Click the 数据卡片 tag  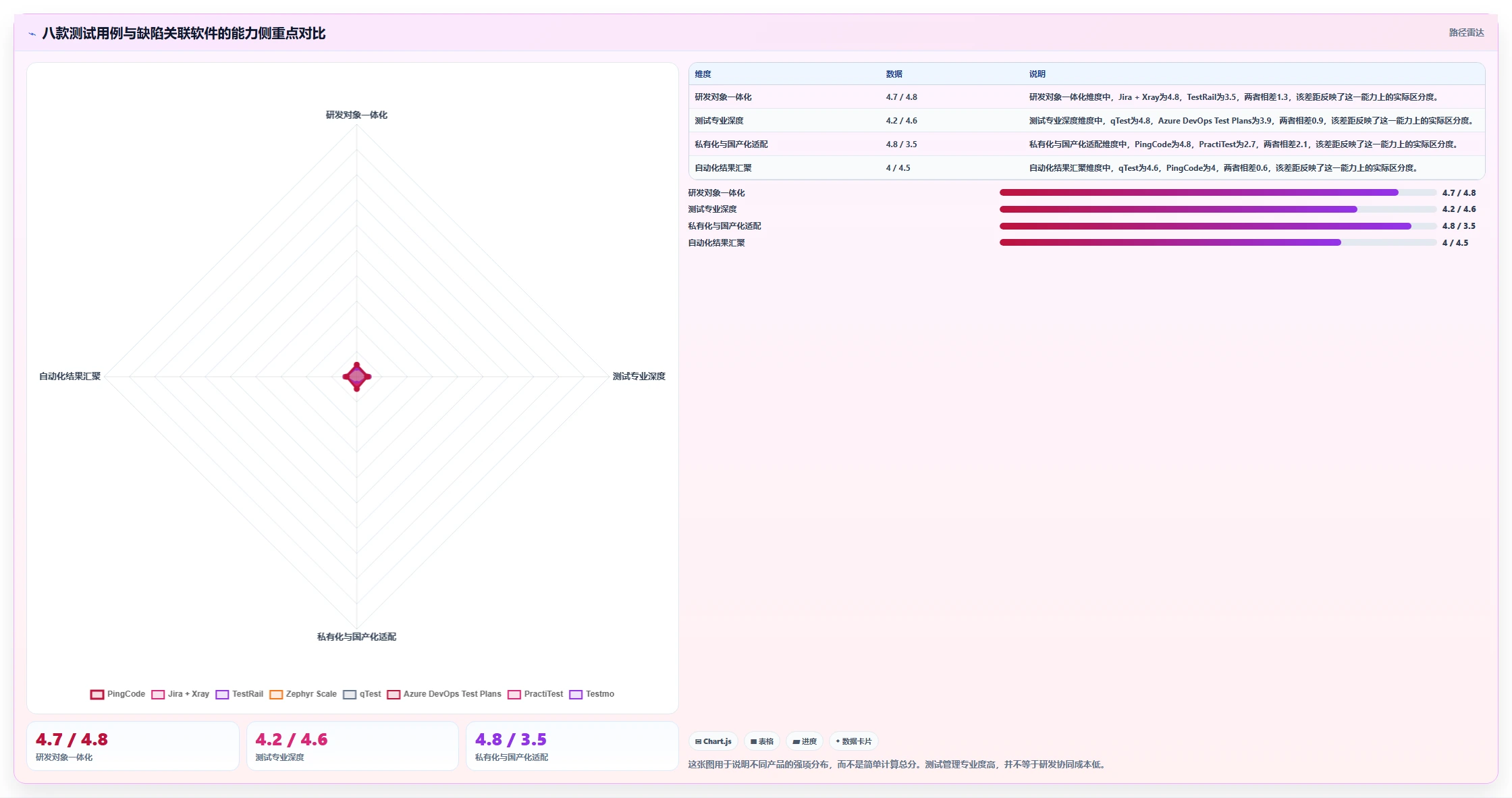tap(854, 741)
